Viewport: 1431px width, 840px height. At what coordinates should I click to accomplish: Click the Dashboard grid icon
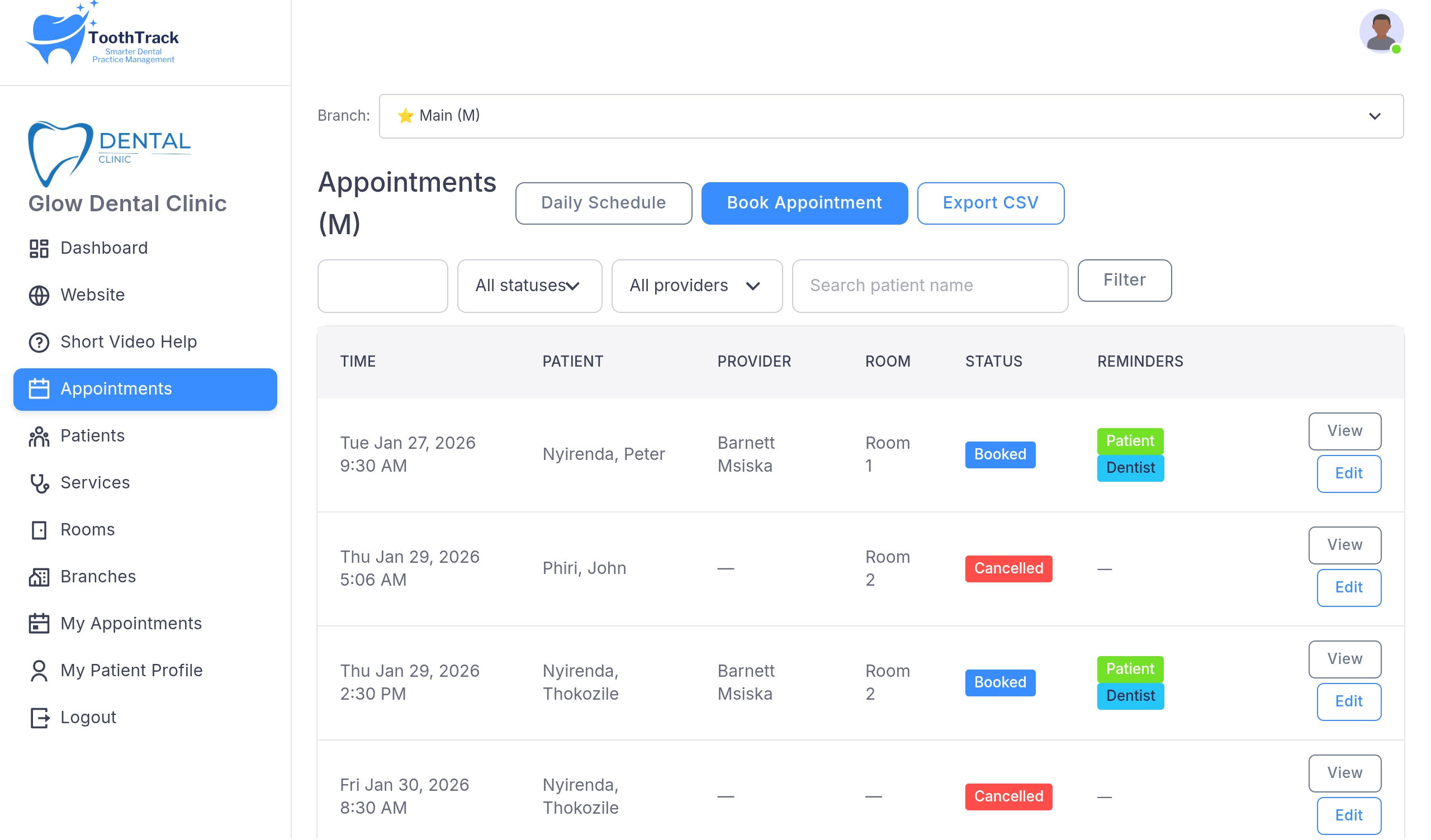coord(39,249)
